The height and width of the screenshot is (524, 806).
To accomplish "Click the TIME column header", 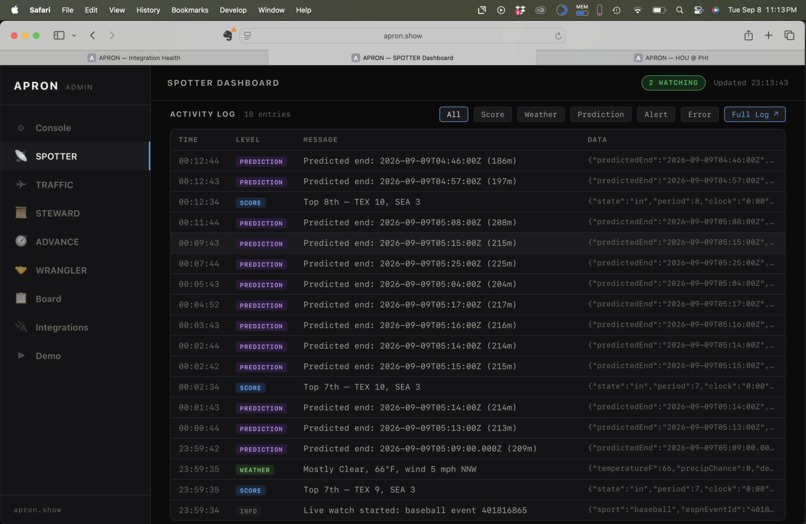I will 188,139.
